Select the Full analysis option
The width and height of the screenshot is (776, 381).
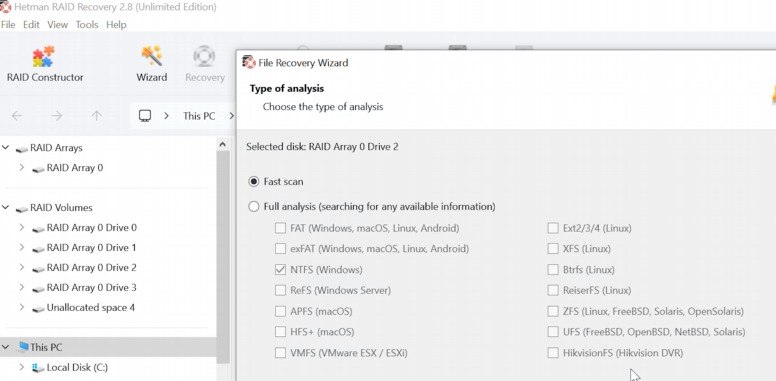(x=253, y=206)
